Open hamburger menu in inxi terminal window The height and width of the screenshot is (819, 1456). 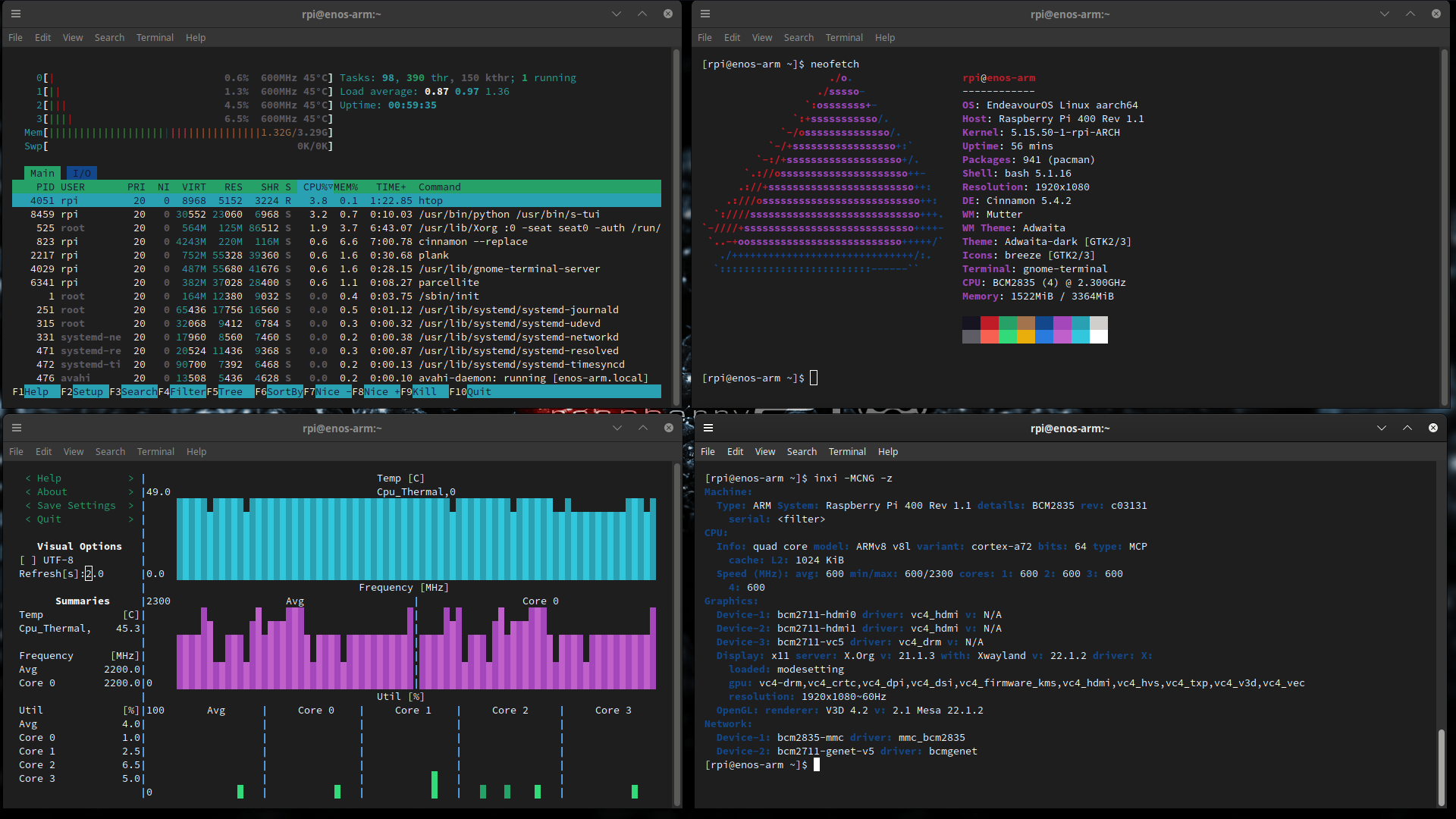[x=708, y=428]
